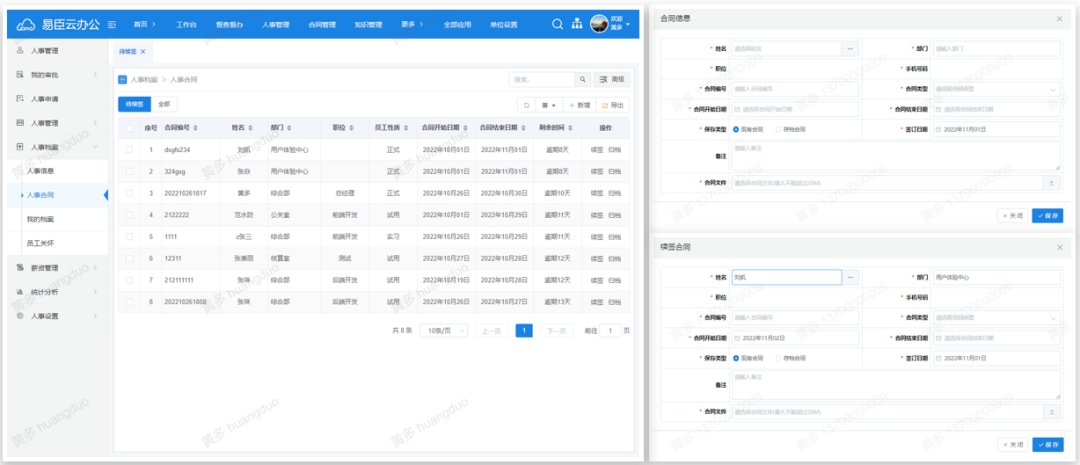Viewport: 1080px width, 465px height.
Task: Open 合同类型 dropdown in 续签合同 dialog
Action: (996, 318)
